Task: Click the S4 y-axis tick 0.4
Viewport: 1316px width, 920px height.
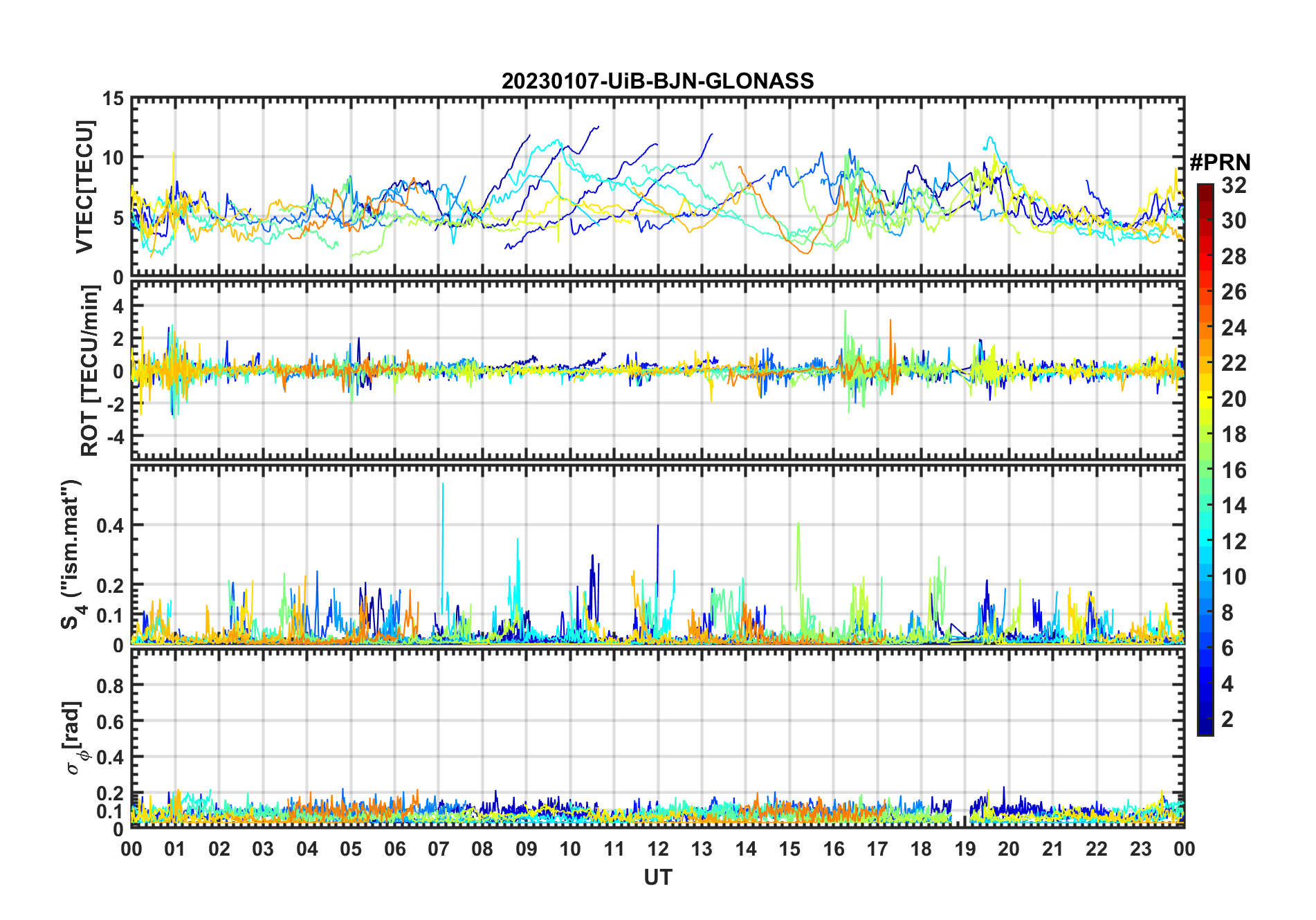Action: (110, 525)
